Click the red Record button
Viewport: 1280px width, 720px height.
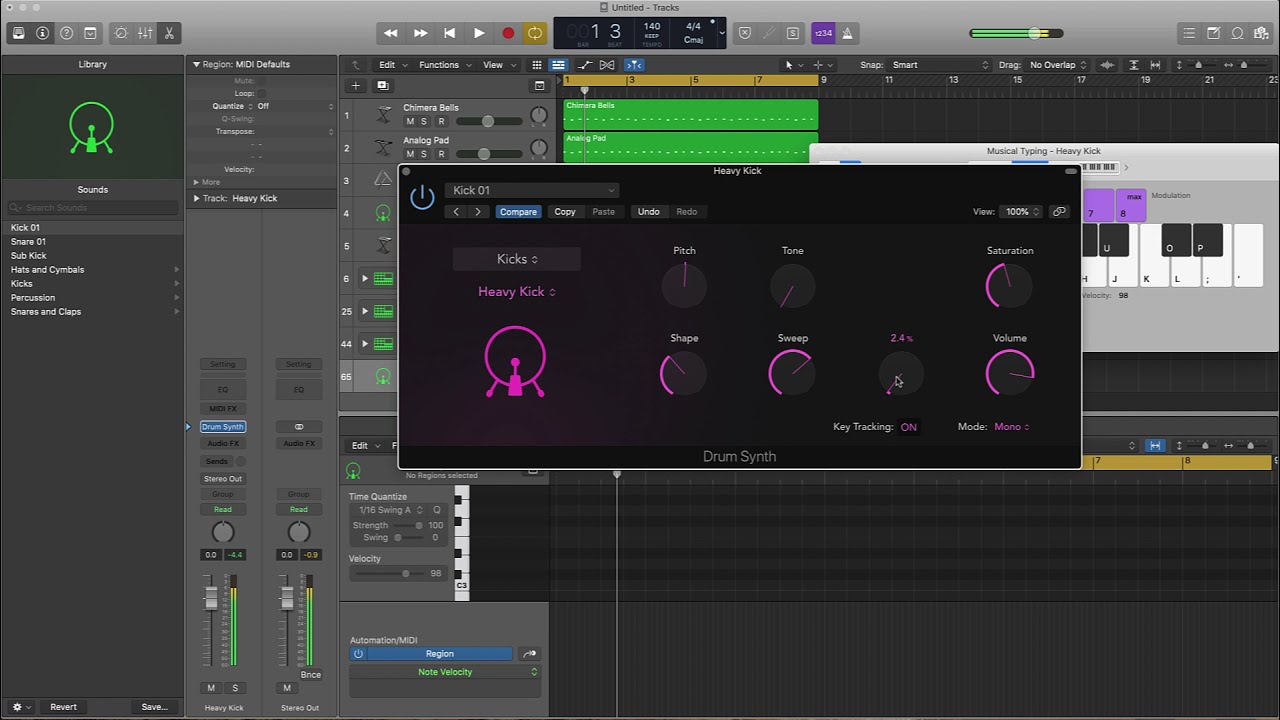[508, 33]
